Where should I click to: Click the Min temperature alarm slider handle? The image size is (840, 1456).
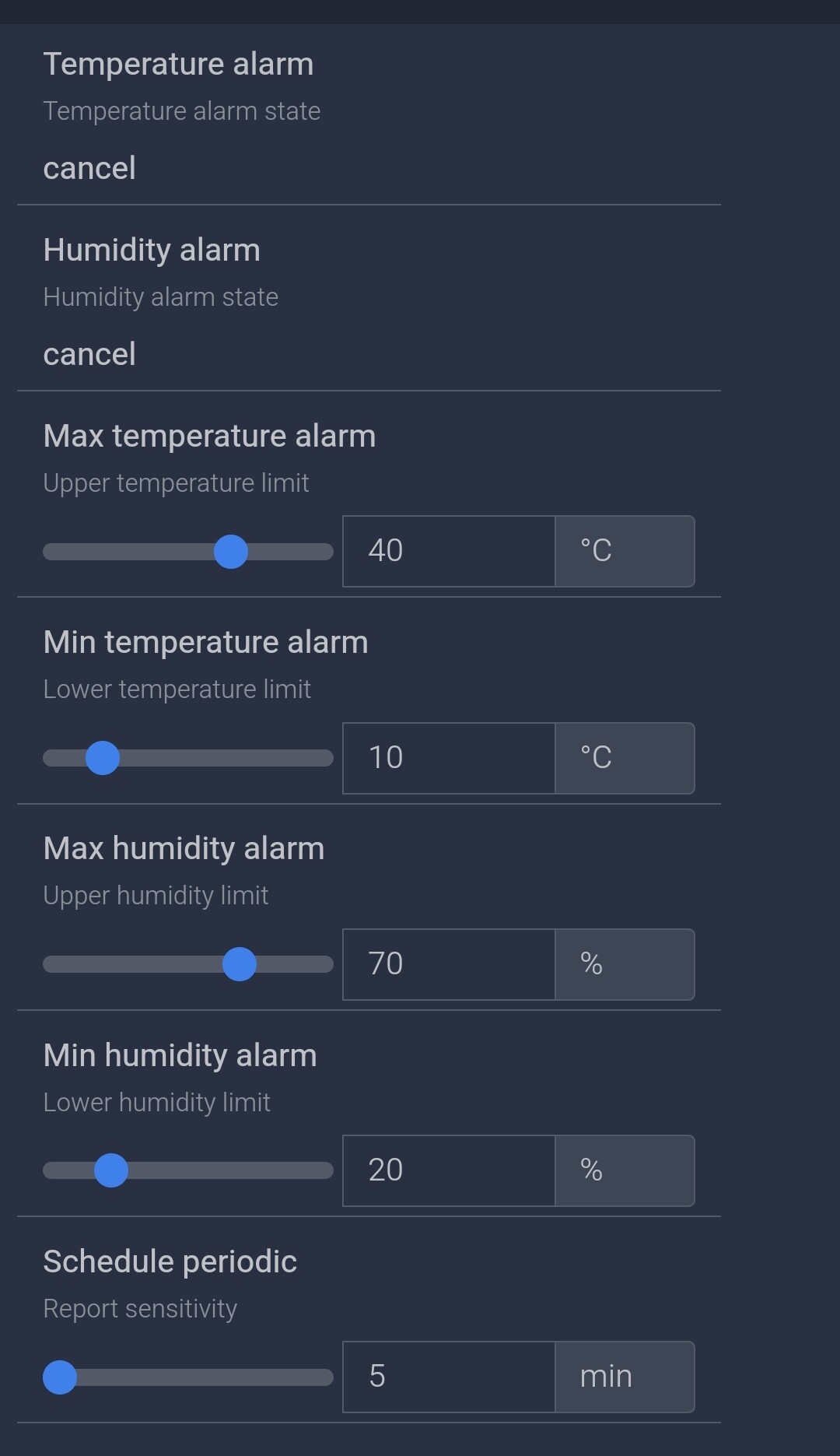[x=103, y=758]
